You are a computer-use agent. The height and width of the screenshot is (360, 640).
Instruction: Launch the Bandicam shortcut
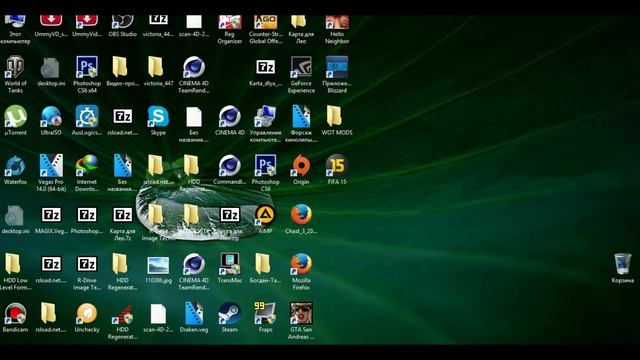pyautogui.click(x=15, y=314)
